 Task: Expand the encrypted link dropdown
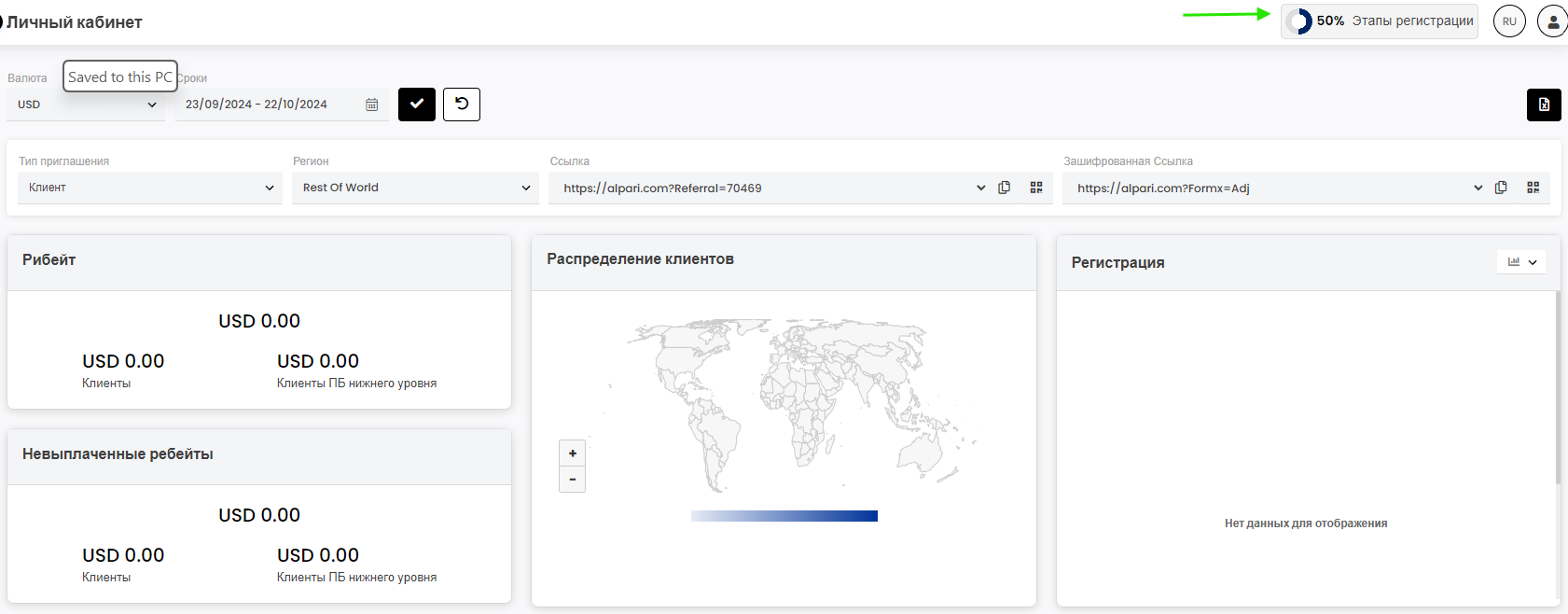click(x=1478, y=188)
